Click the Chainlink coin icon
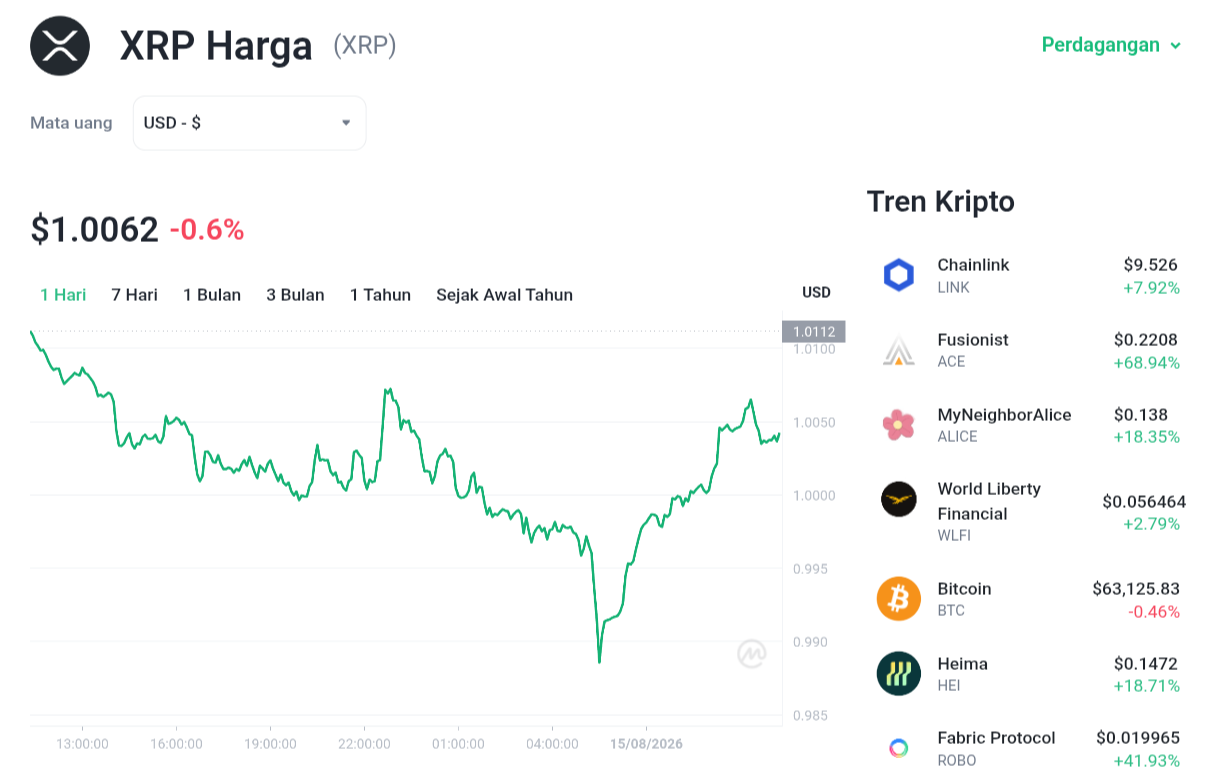 point(899,275)
